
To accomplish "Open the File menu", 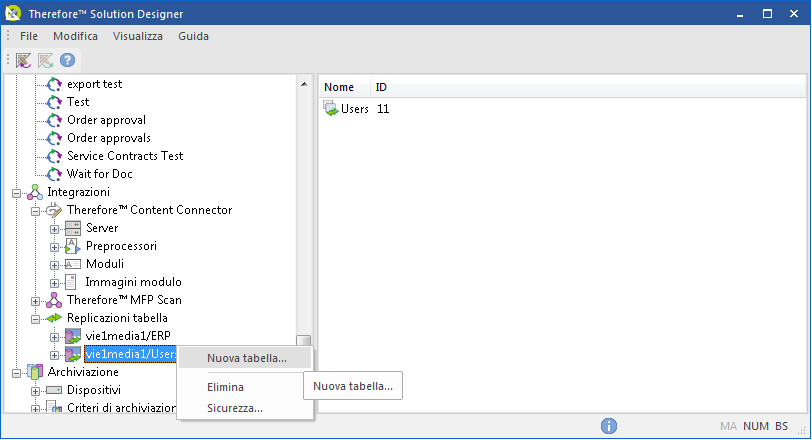I will coord(29,36).
